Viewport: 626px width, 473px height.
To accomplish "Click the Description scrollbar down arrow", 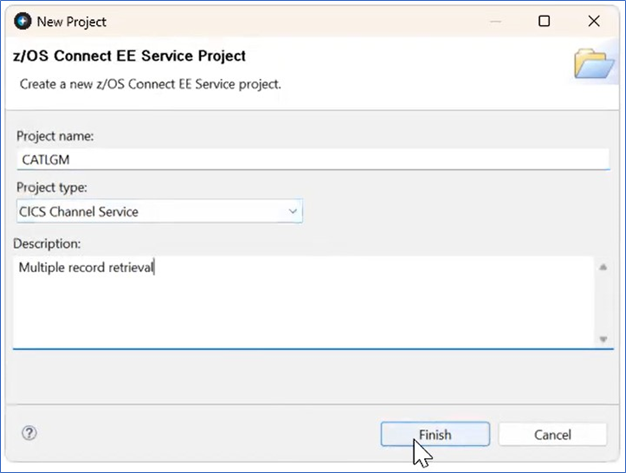I will click(x=603, y=339).
